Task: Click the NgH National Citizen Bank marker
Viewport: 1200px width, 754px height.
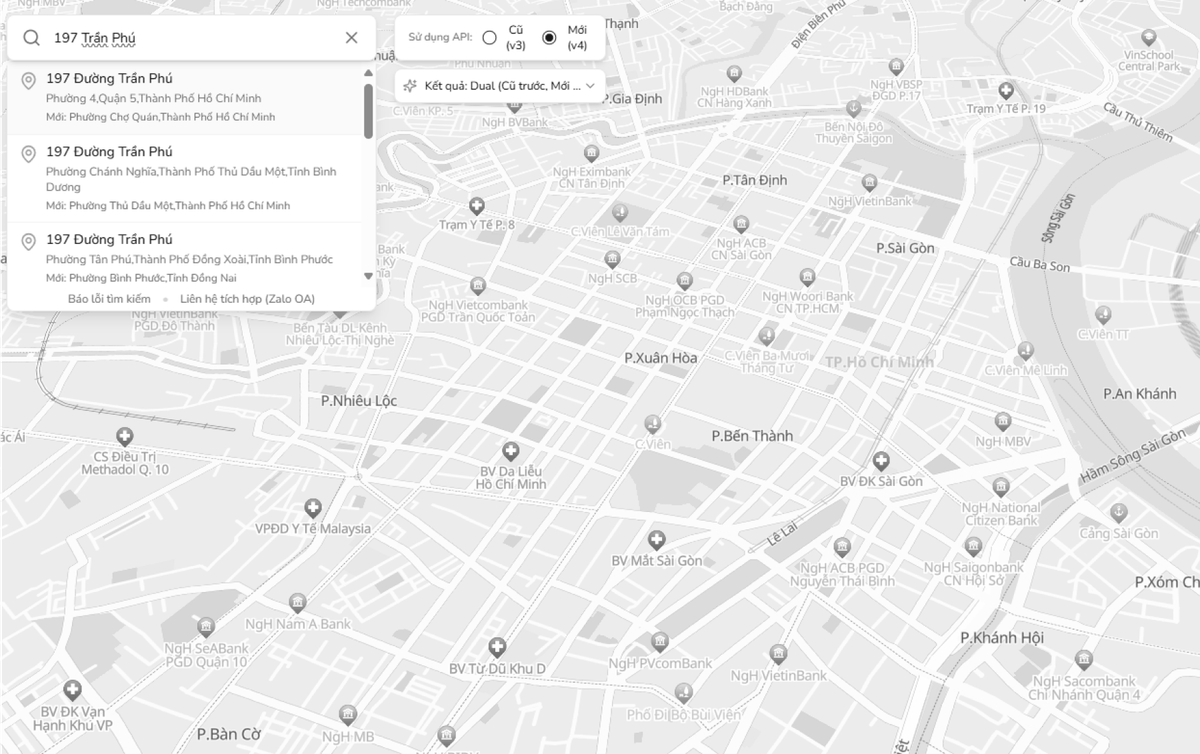Action: point(1002,488)
